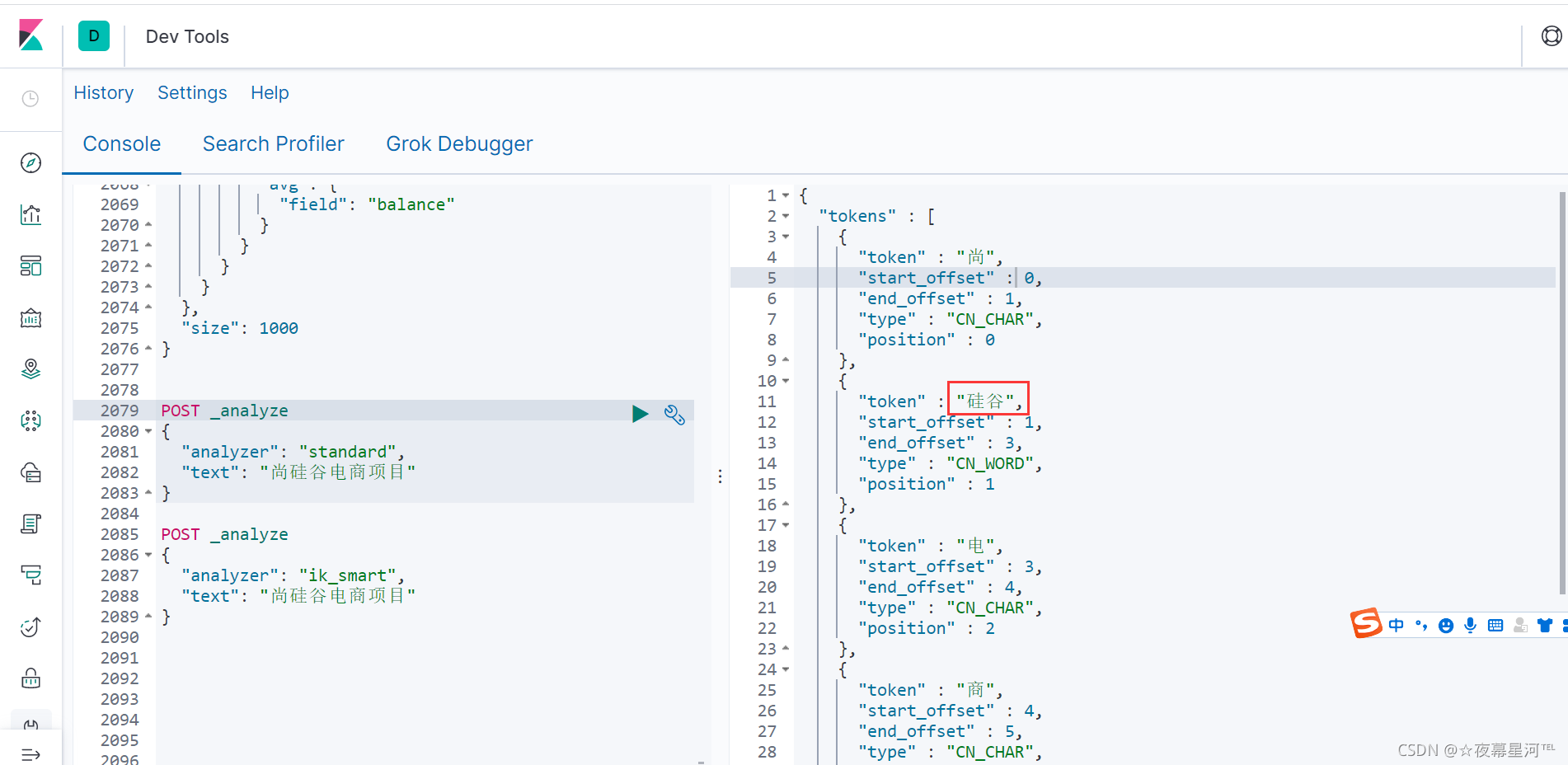Click the panel resize handle dots
This screenshot has height=765, width=1568.
coord(720,476)
